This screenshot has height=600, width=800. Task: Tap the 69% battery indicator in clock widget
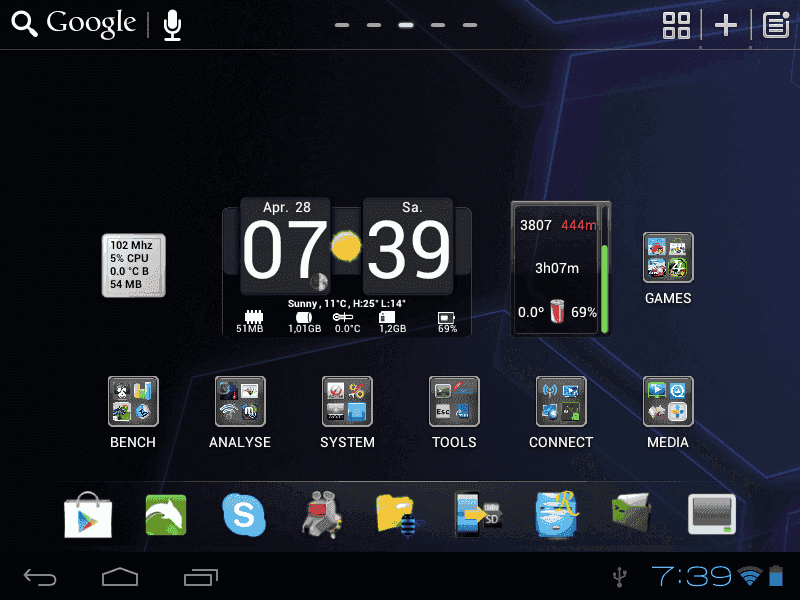point(447,322)
